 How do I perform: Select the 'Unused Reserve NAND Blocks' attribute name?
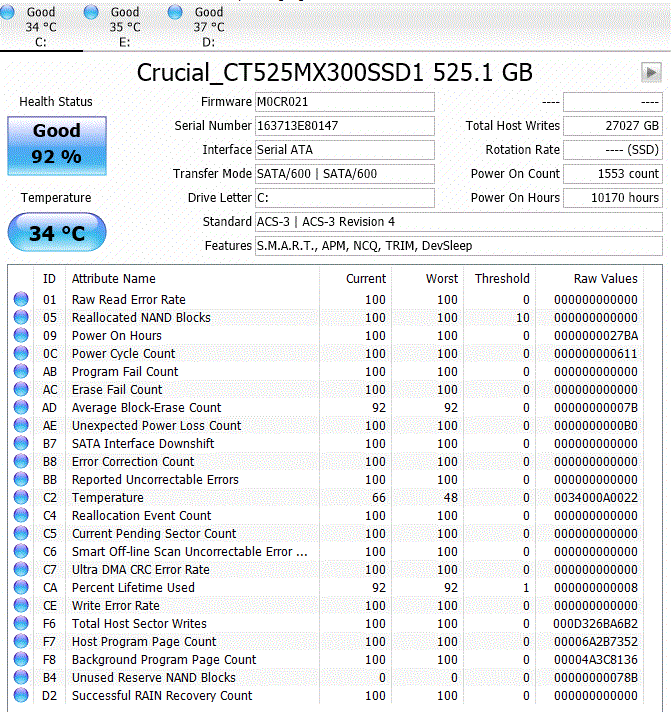(153, 677)
